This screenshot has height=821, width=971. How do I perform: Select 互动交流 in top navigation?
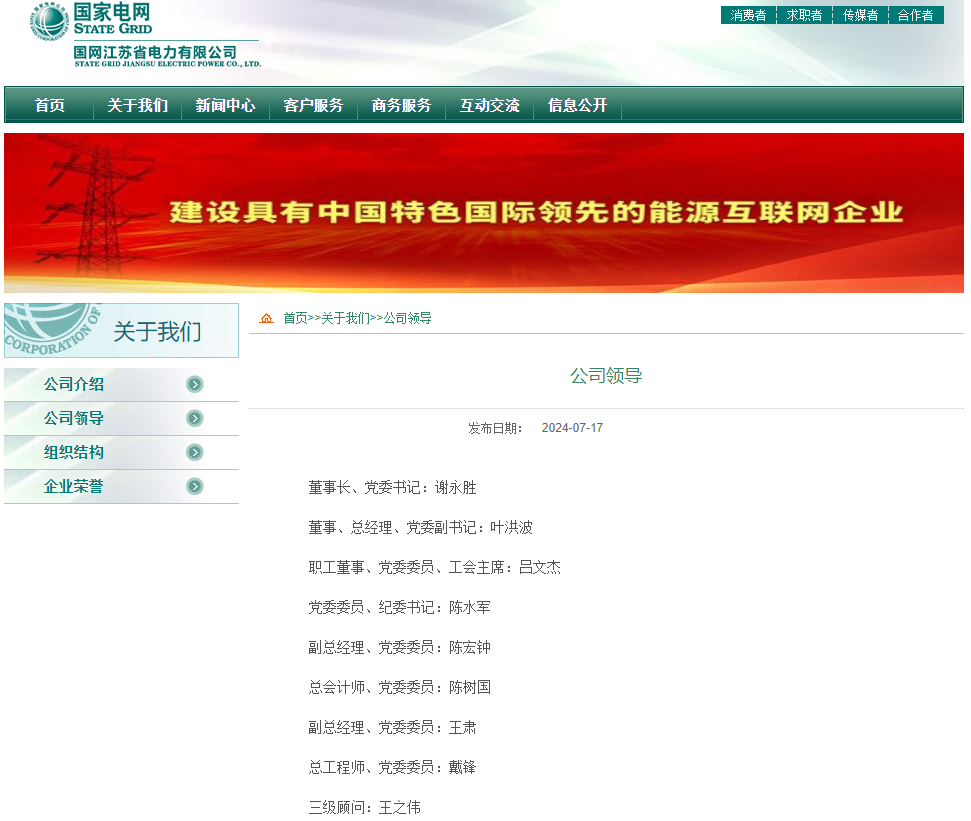489,105
